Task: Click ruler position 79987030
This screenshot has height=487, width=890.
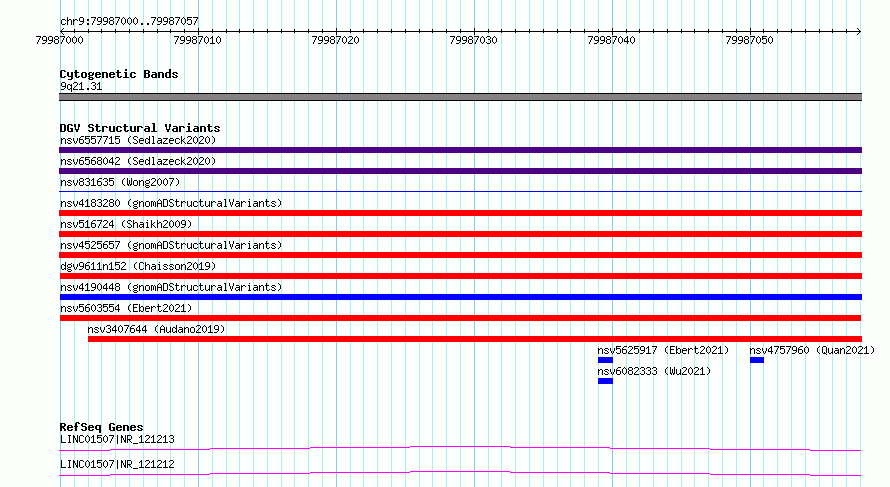Action: pyautogui.click(x=473, y=40)
